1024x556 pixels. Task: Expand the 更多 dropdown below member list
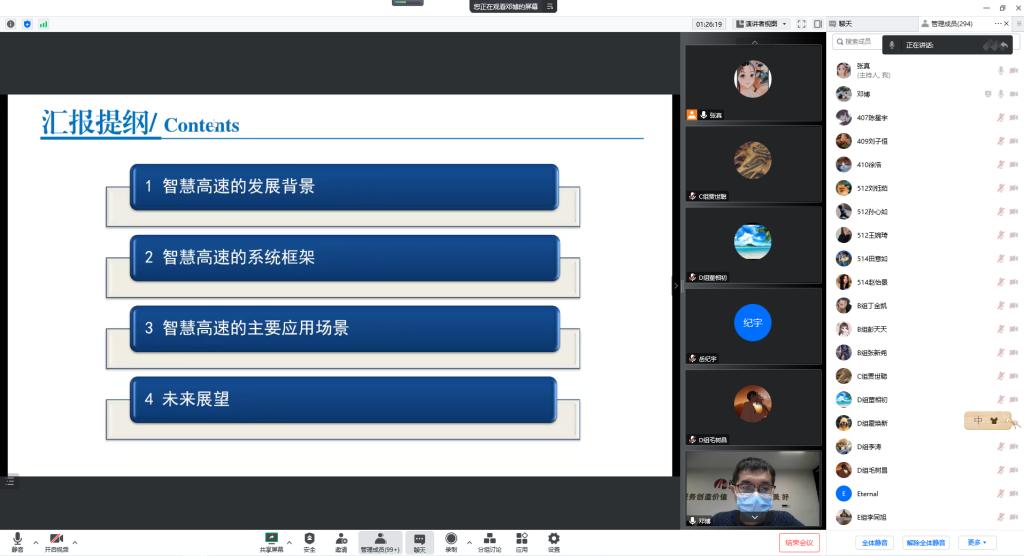(x=976, y=542)
